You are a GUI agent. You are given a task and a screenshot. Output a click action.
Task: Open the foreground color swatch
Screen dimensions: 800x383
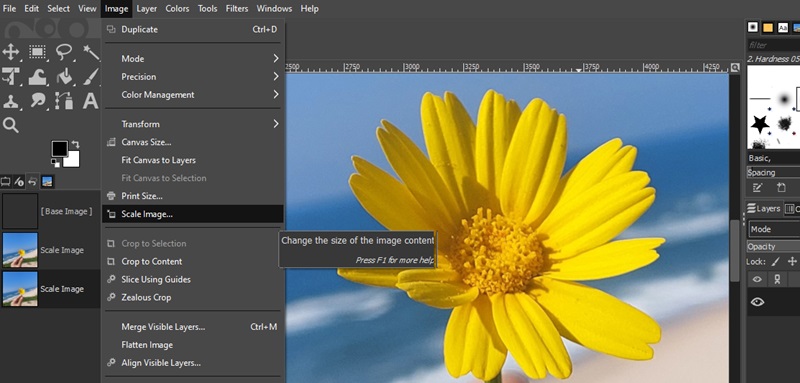pos(59,148)
